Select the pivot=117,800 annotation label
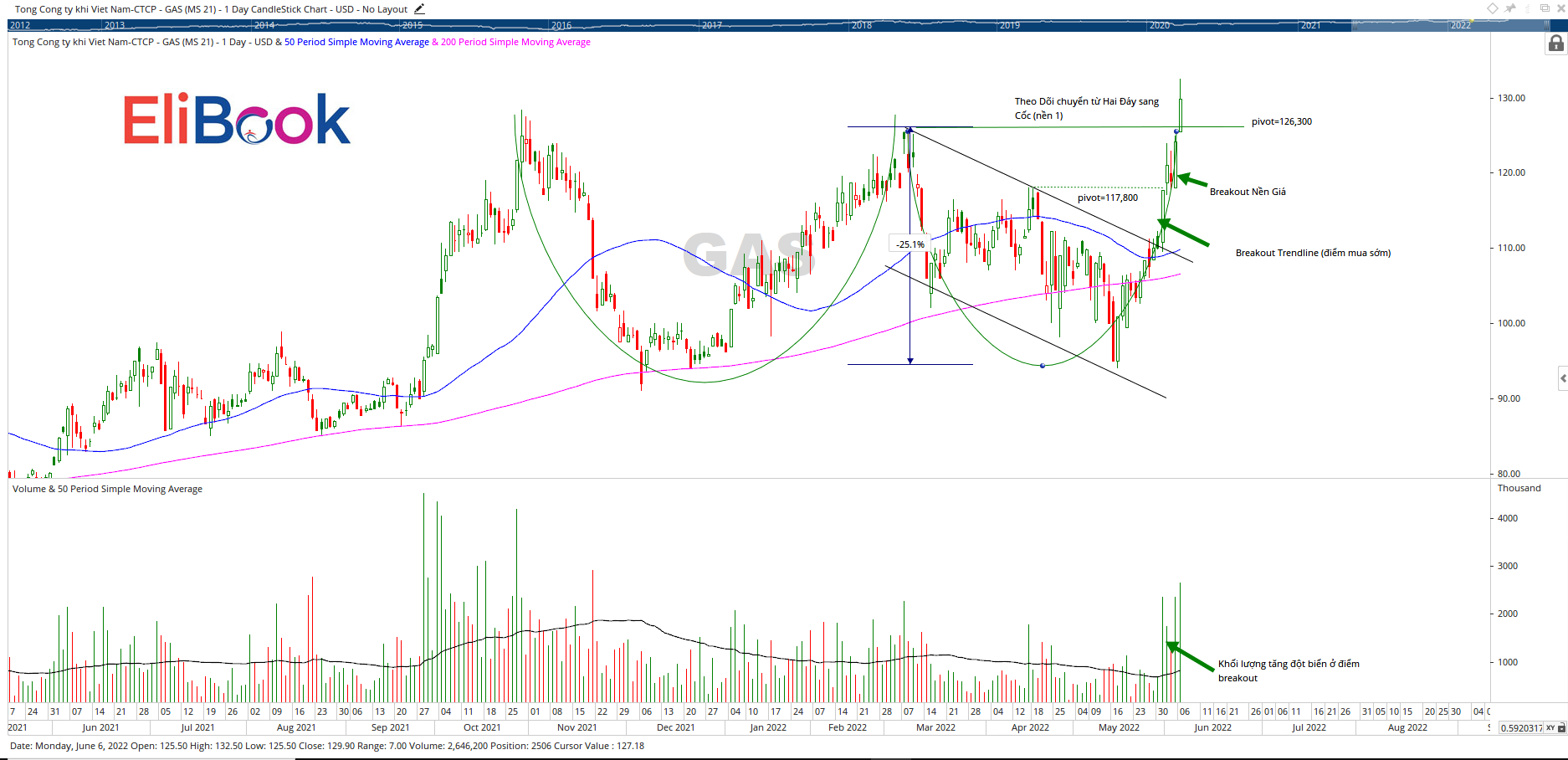Viewport: 1568px width, 760px height. (1107, 198)
